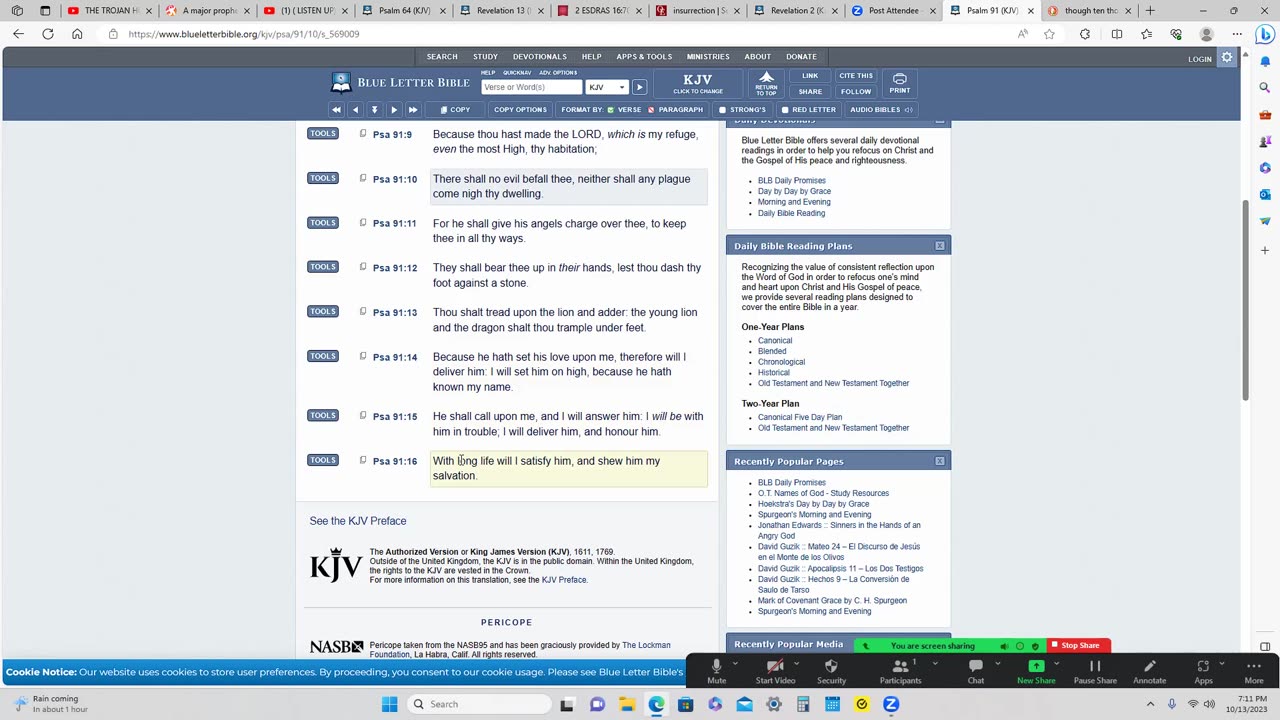The width and height of the screenshot is (1280, 720).
Task: Click the Psa 91:9 copy checkbox
Action: pyautogui.click(x=363, y=133)
